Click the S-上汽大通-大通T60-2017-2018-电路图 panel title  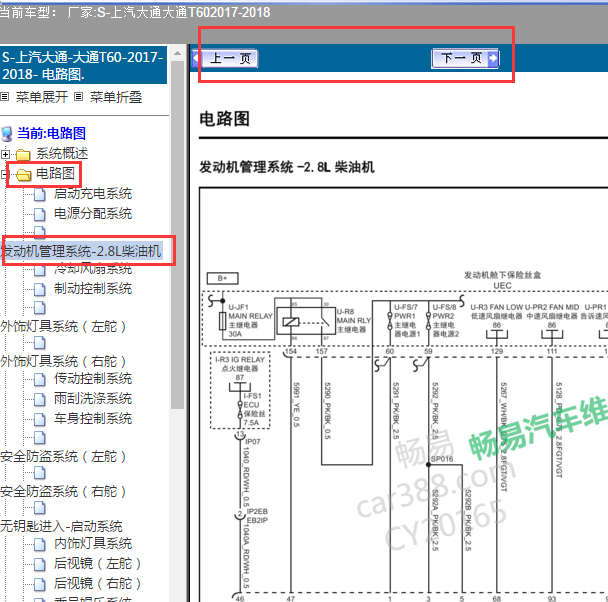coord(83,65)
